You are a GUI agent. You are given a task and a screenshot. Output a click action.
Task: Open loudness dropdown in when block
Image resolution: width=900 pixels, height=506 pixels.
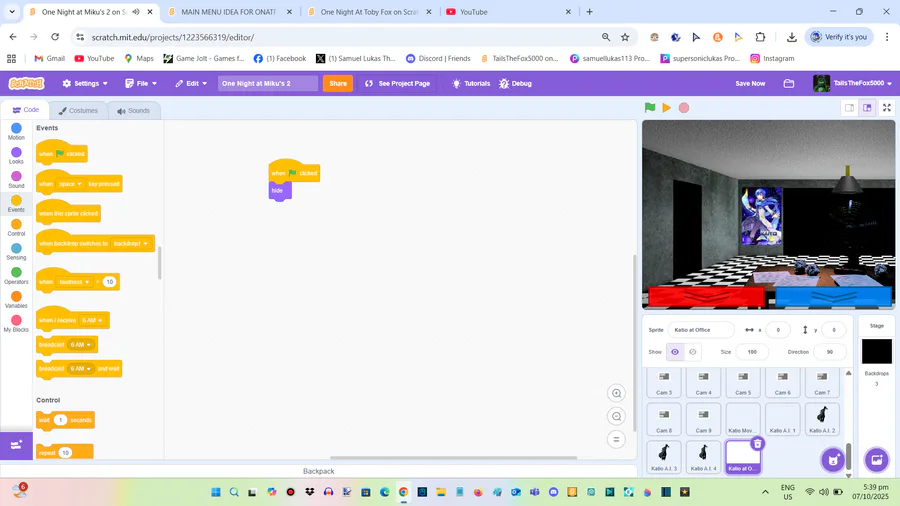(73, 282)
